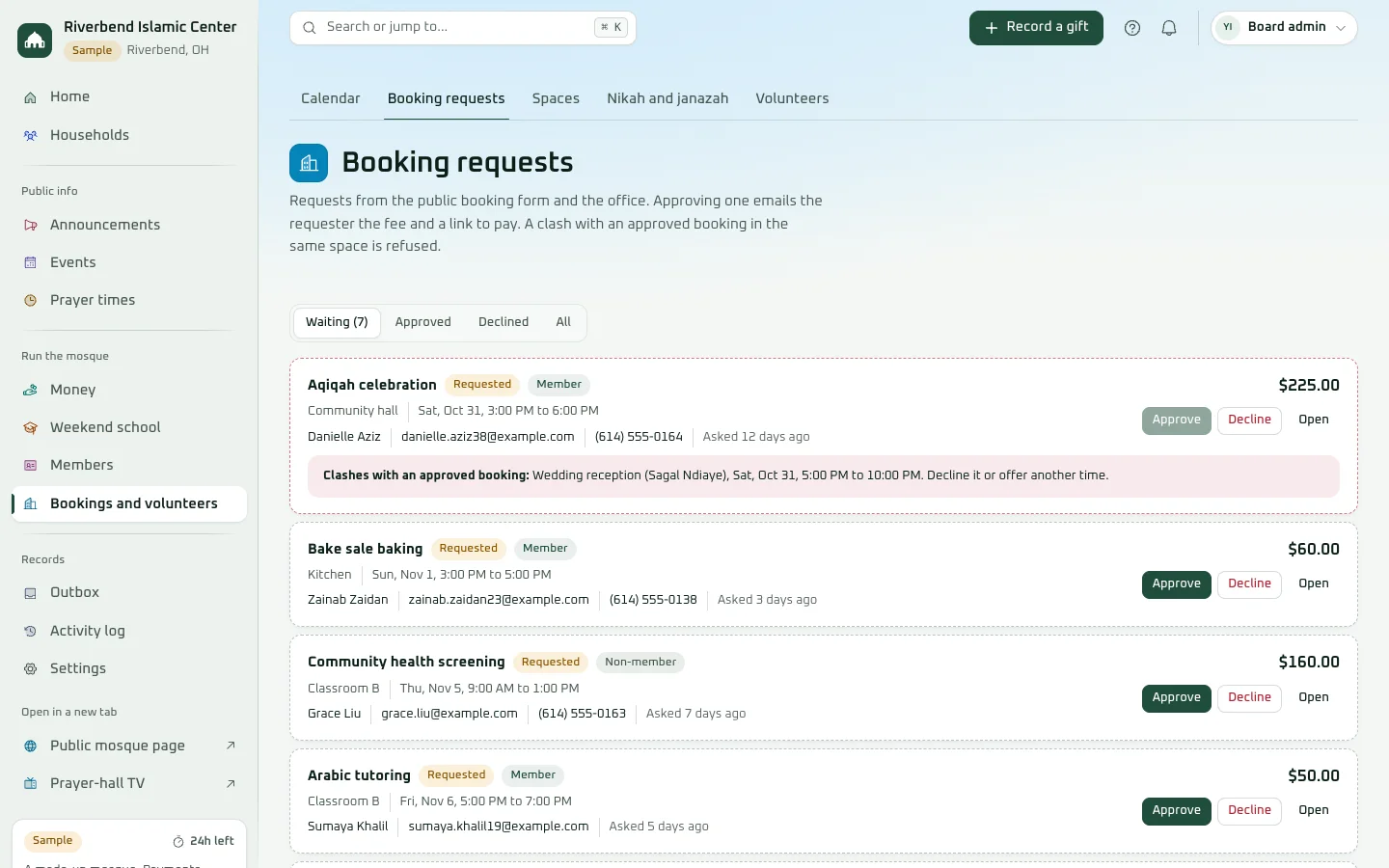Screen dimensions: 1389x868
Task: Click the Money icon in sidebar
Action: [31, 391]
